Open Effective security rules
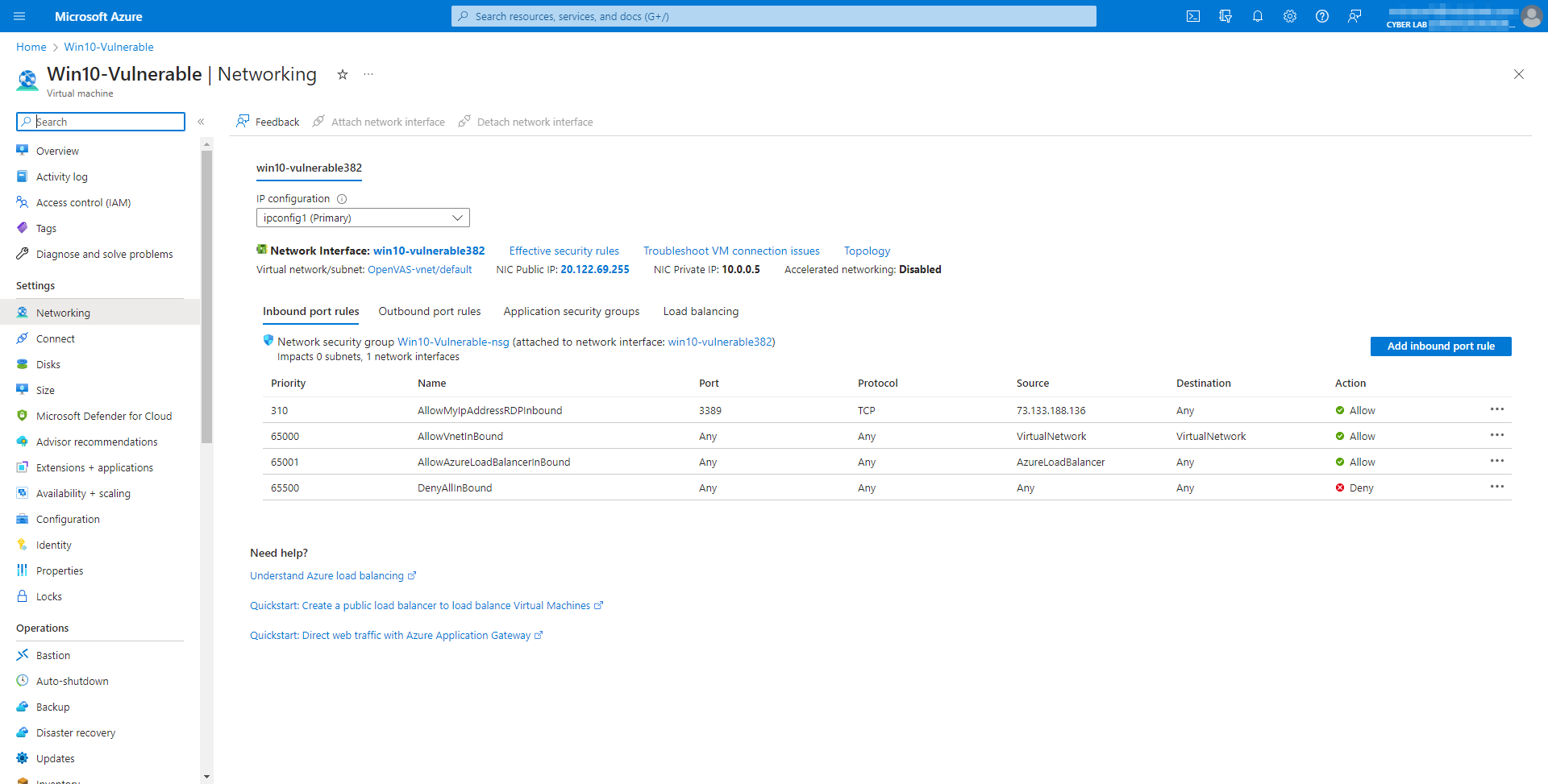The height and width of the screenshot is (784, 1548). 564,251
